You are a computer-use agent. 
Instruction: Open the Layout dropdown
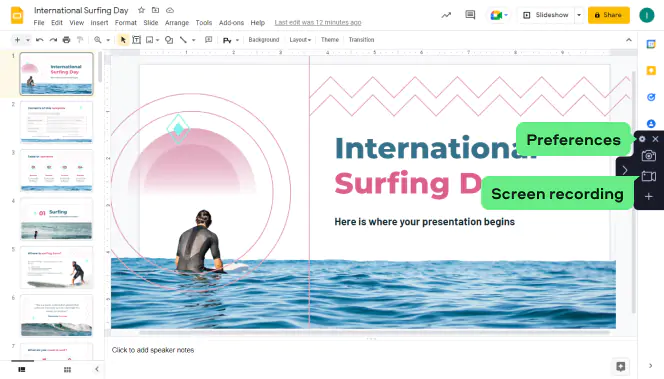coord(300,40)
